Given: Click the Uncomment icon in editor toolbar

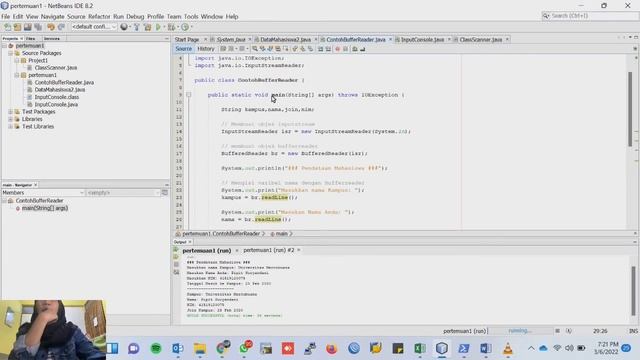Looking at the screenshot, I should [362, 49].
